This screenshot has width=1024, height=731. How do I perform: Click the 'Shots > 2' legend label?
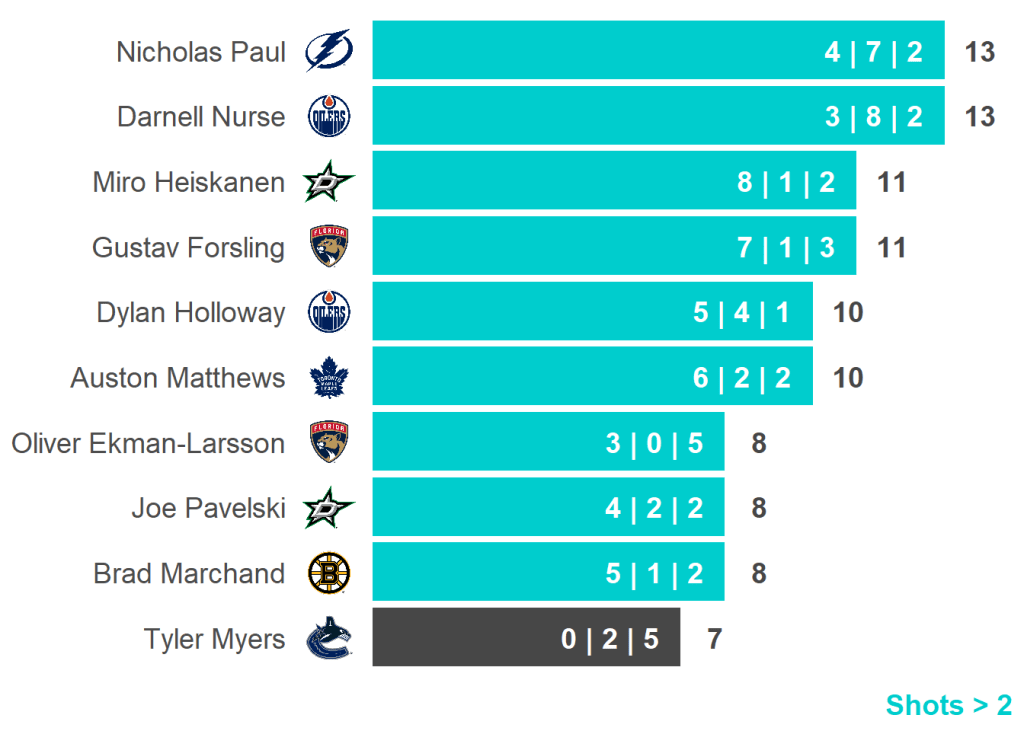[948, 705]
